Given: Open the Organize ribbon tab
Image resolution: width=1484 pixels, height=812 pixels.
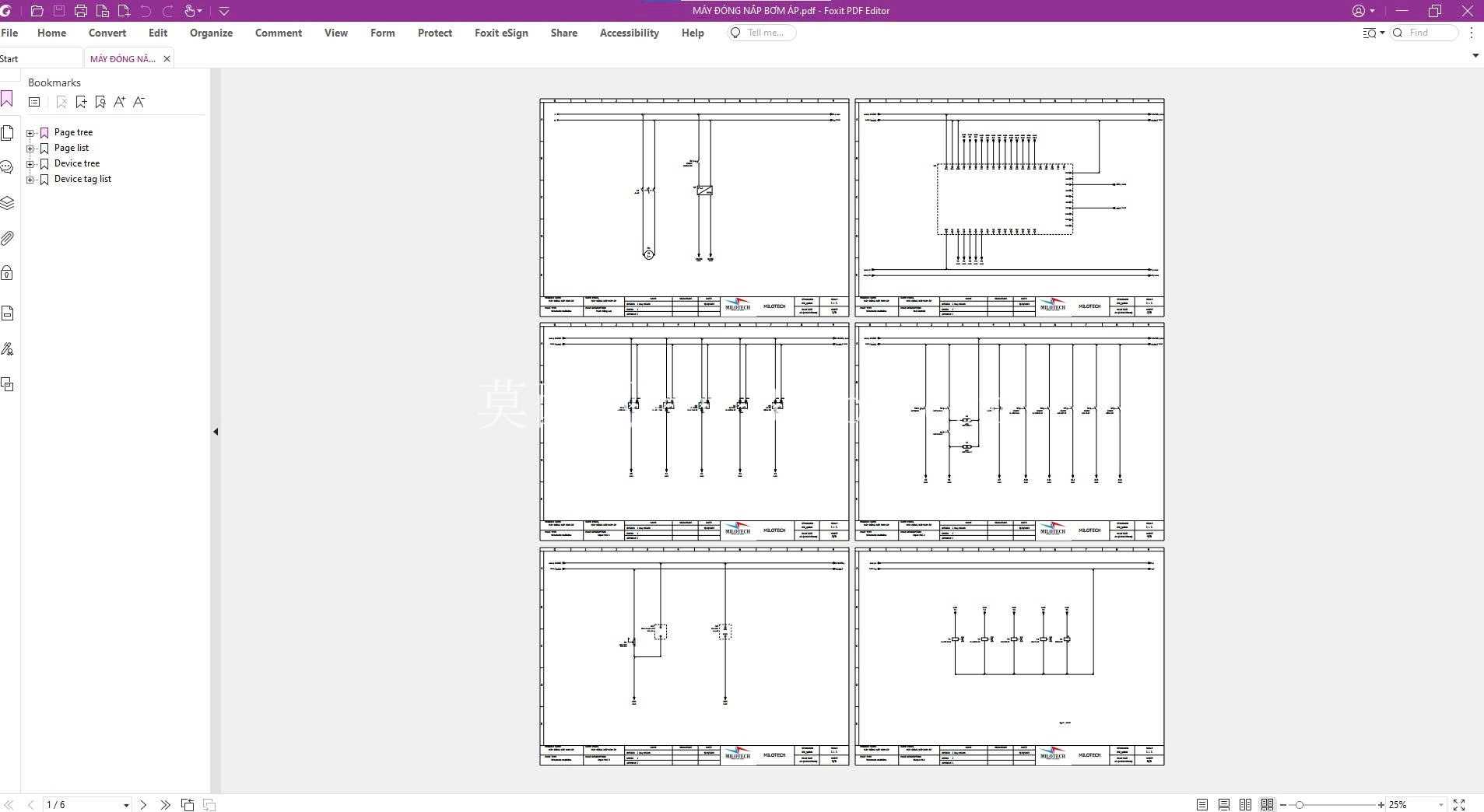Looking at the screenshot, I should click(x=211, y=33).
